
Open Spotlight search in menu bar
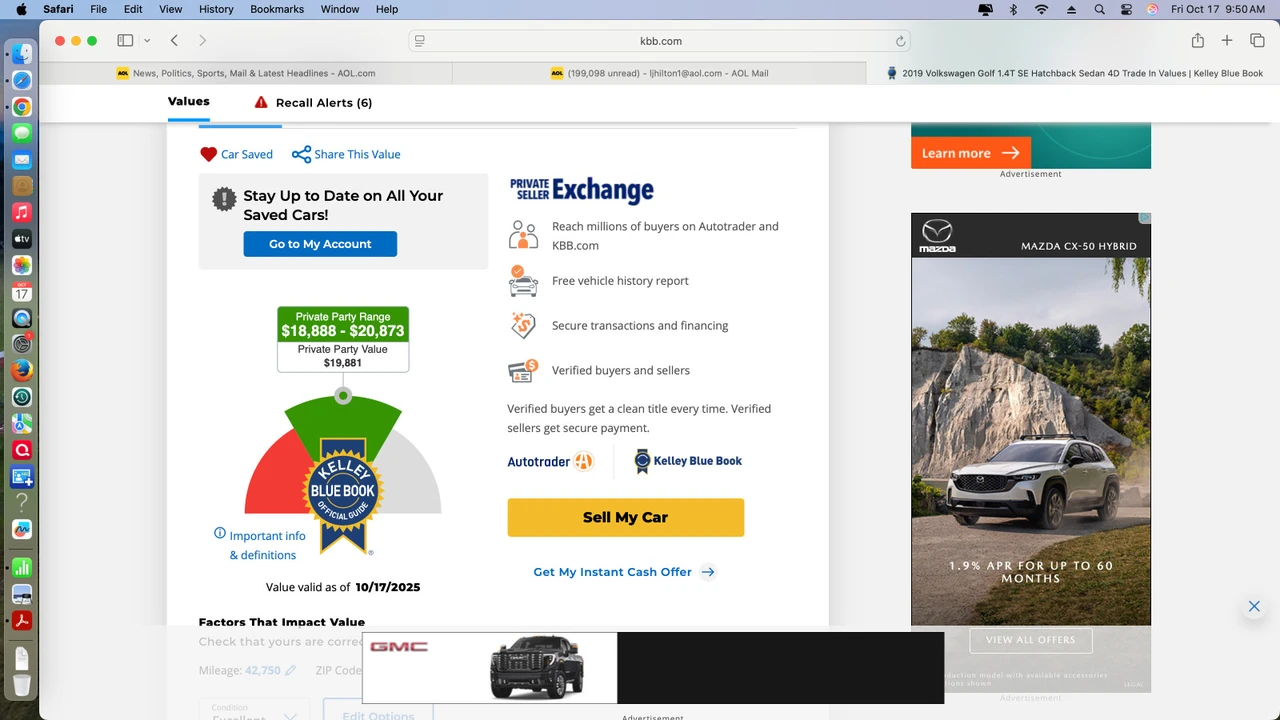(1099, 9)
